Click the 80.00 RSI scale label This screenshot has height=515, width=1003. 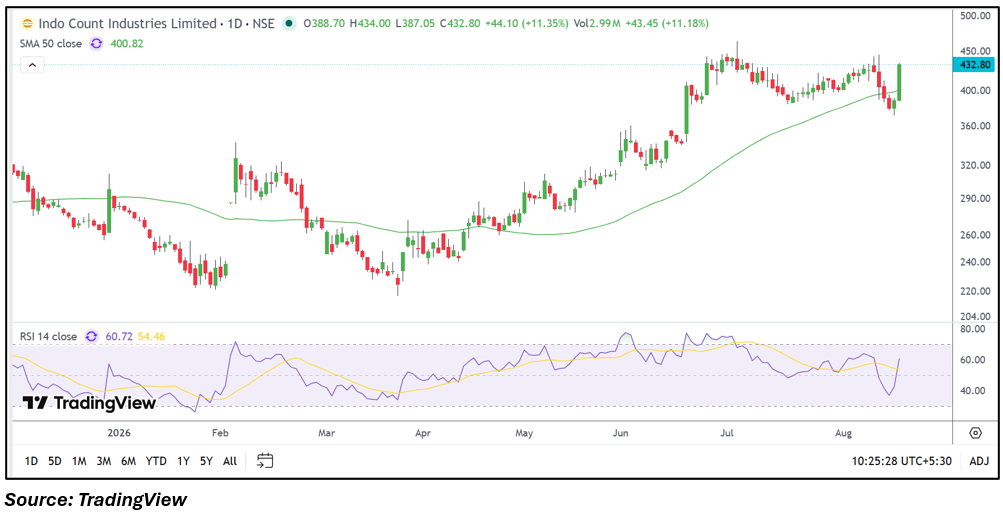pos(974,329)
